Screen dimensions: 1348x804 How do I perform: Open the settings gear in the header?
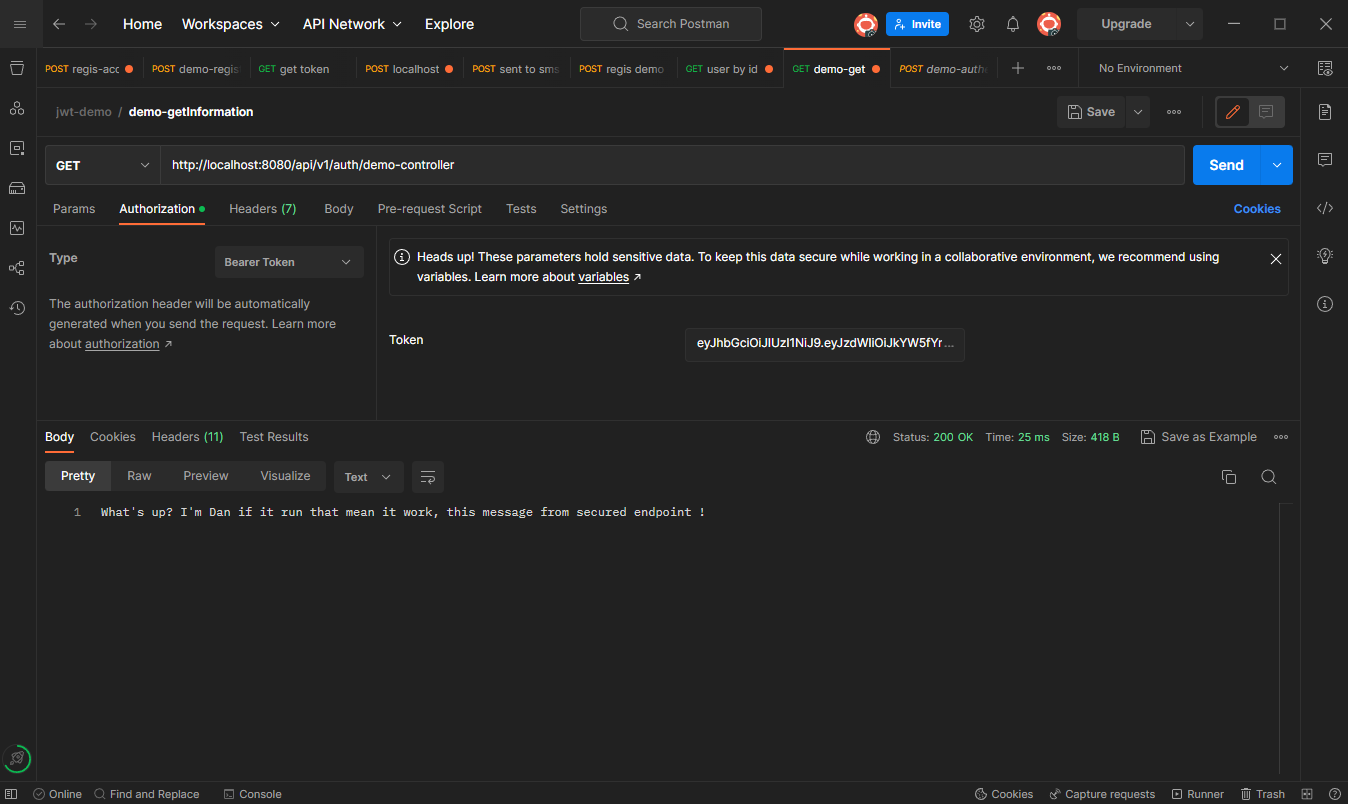coord(976,23)
